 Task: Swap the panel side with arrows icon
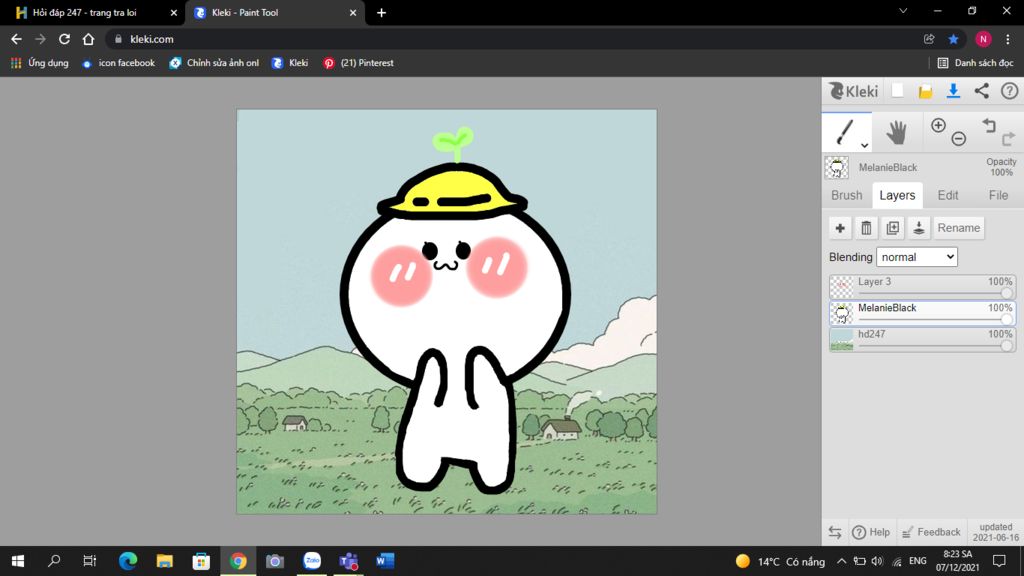click(835, 532)
